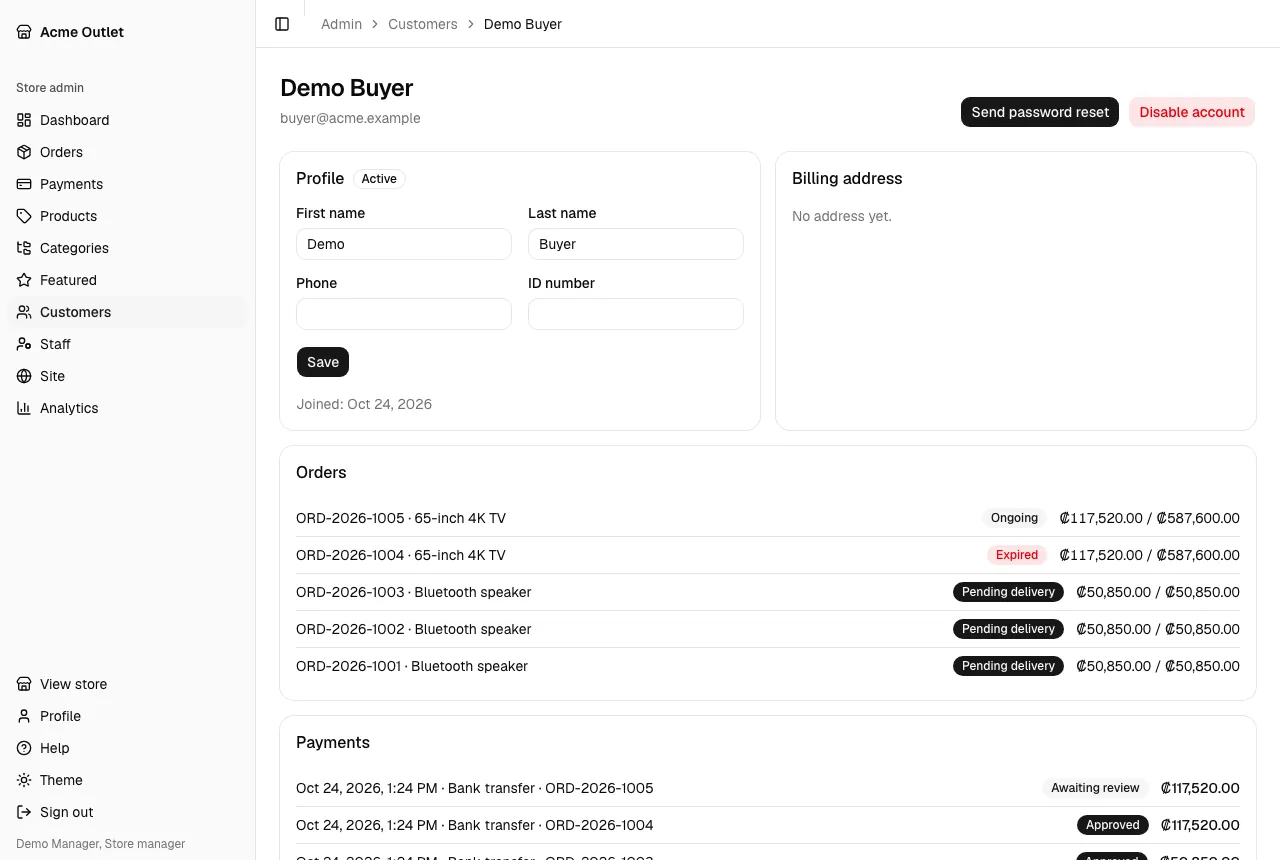Image resolution: width=1280 pixels, height=860 pixels.
Task: Focus the First name input field
Action: (x=404, y=244)
